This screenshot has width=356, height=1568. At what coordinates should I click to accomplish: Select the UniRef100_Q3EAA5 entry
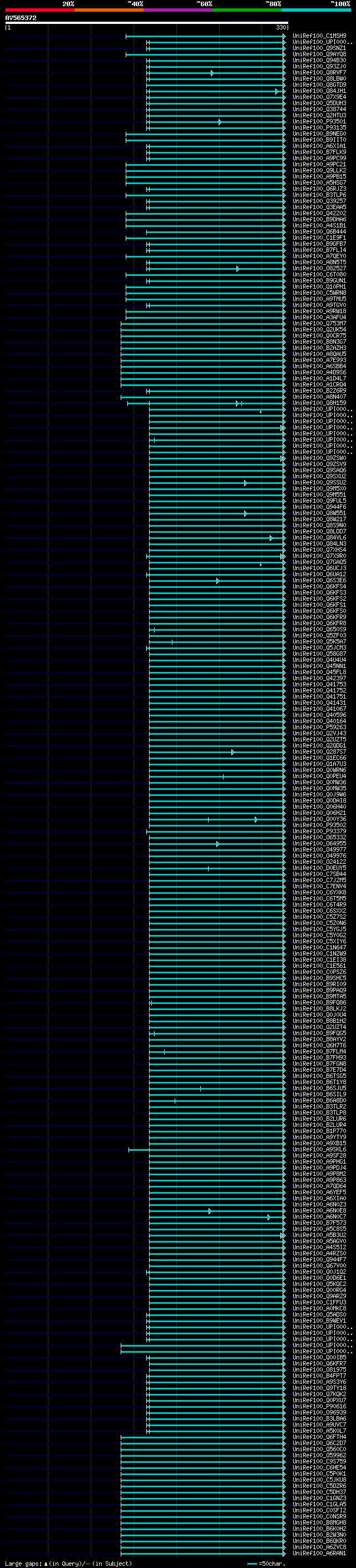point(319,207)
